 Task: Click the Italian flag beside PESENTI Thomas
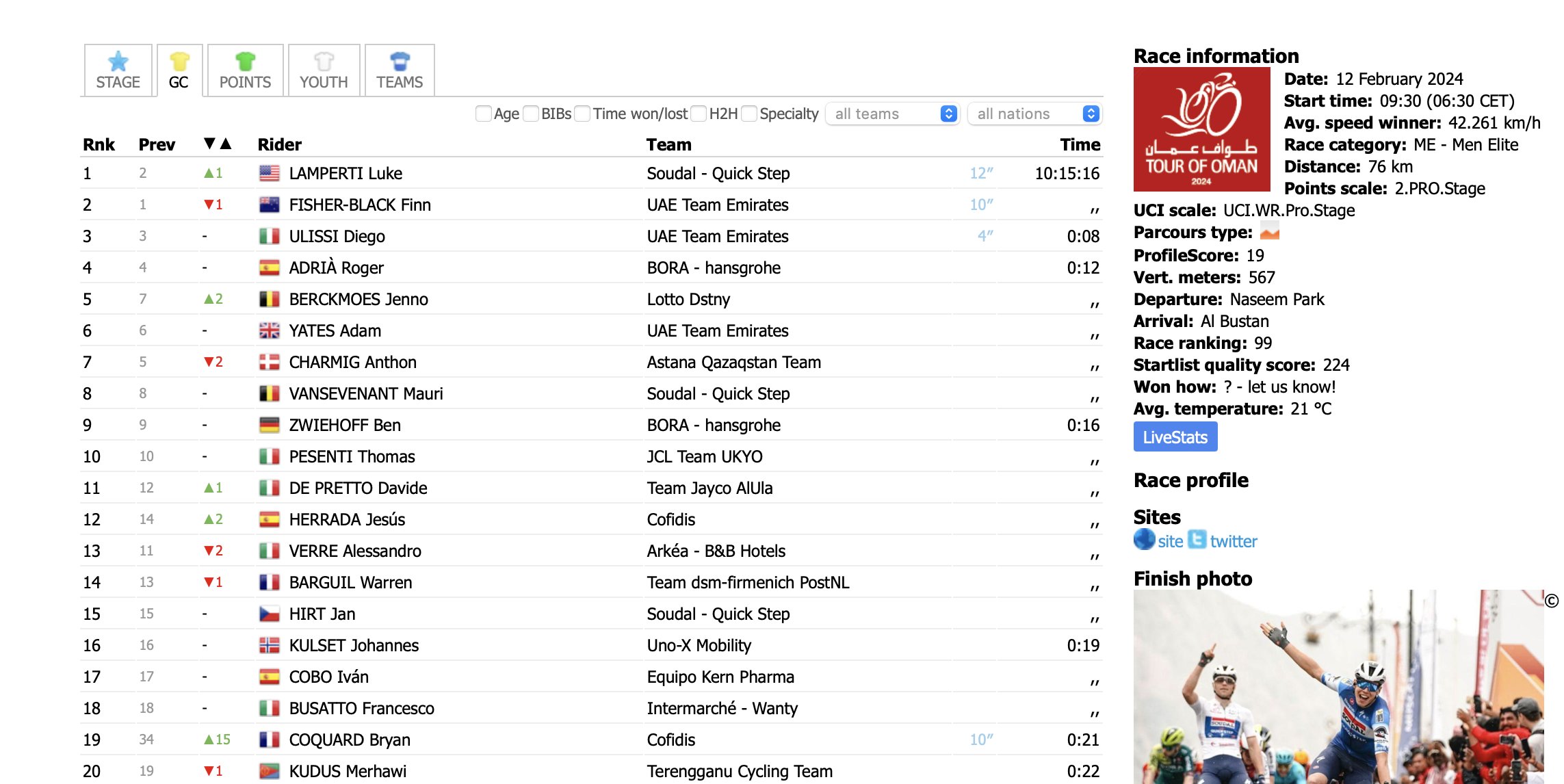[270, 456]
